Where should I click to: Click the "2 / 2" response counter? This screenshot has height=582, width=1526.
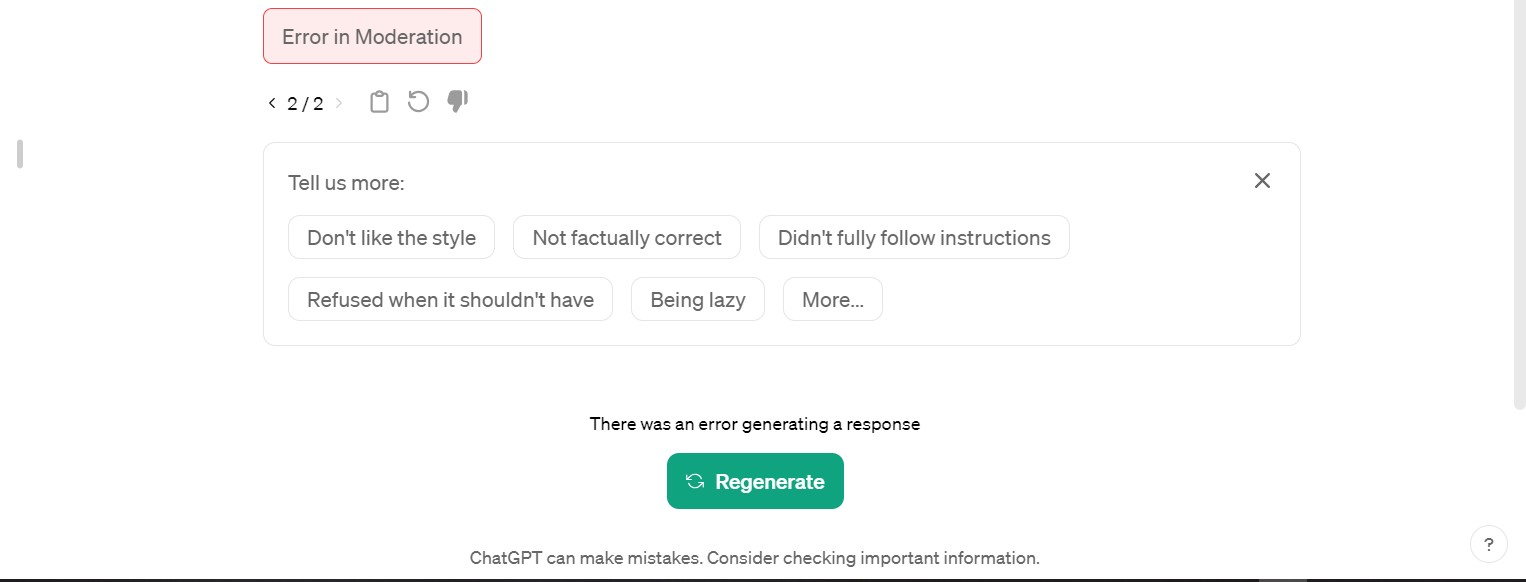point(305,102)
